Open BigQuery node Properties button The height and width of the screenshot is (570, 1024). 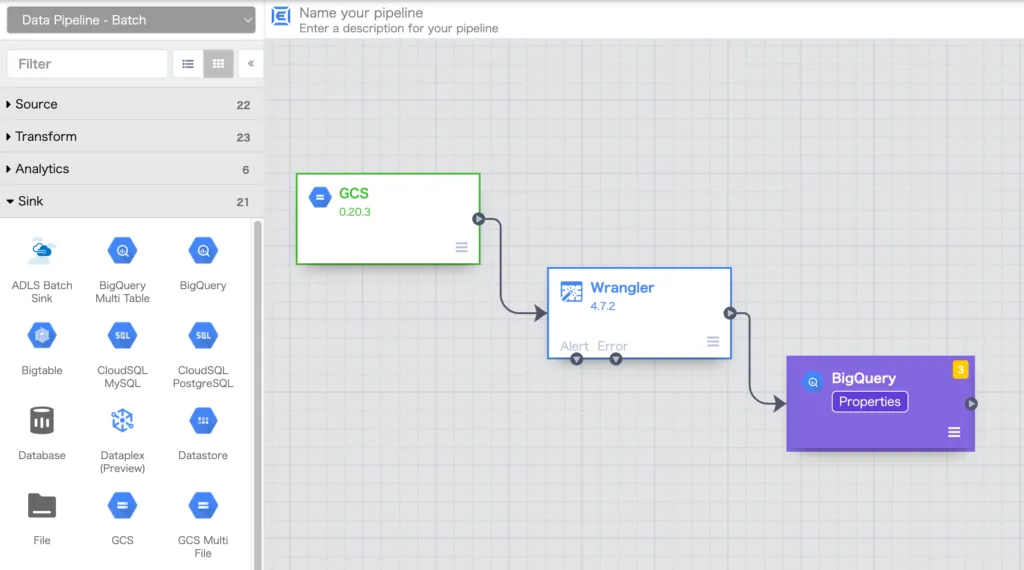point(869,402)
